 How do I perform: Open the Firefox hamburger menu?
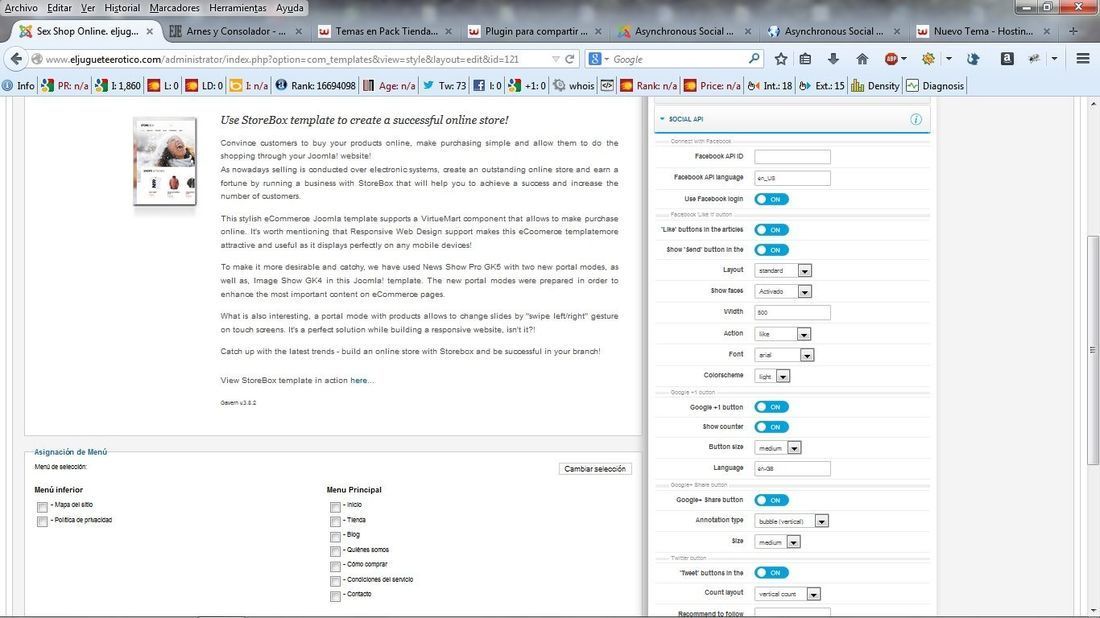pos(1082,60)
